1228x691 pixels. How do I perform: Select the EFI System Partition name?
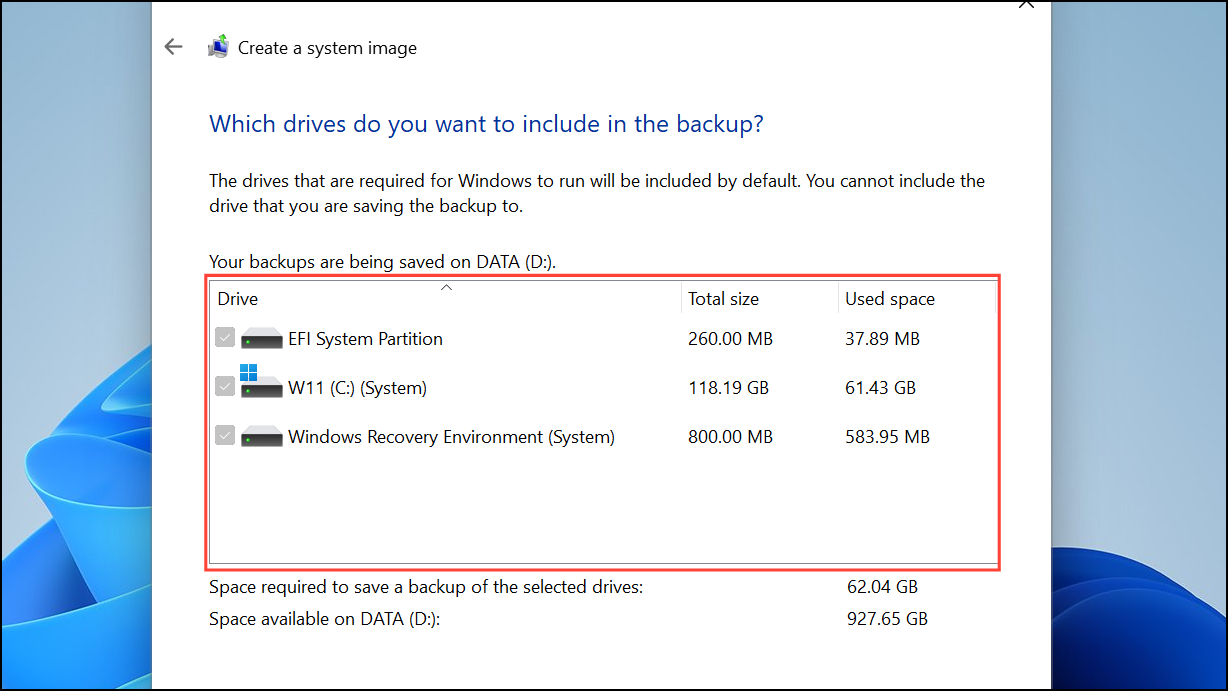pos(365,339)
